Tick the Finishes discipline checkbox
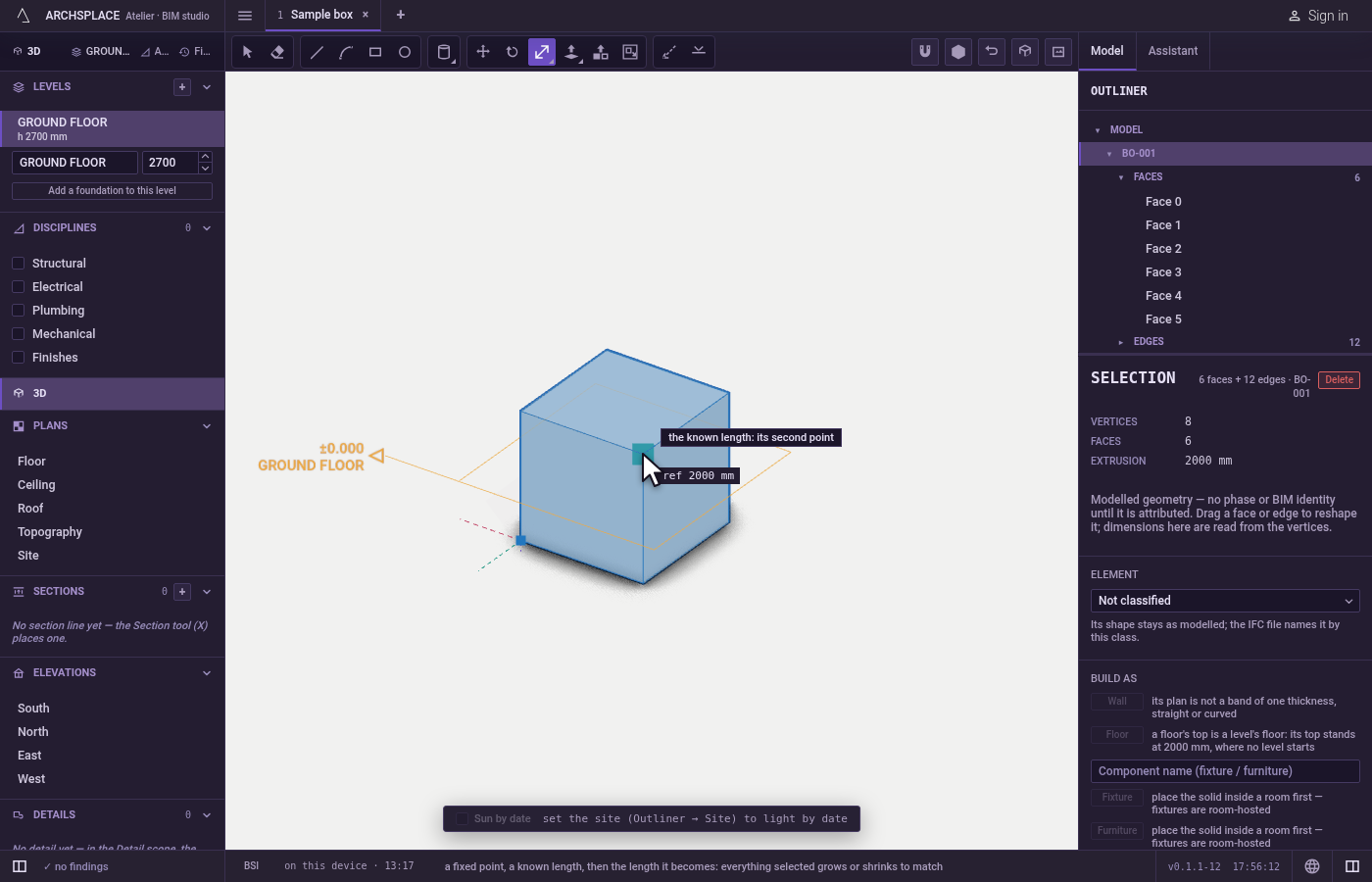1372x882 pixels. pyautogui.click(x=19, y=358)
